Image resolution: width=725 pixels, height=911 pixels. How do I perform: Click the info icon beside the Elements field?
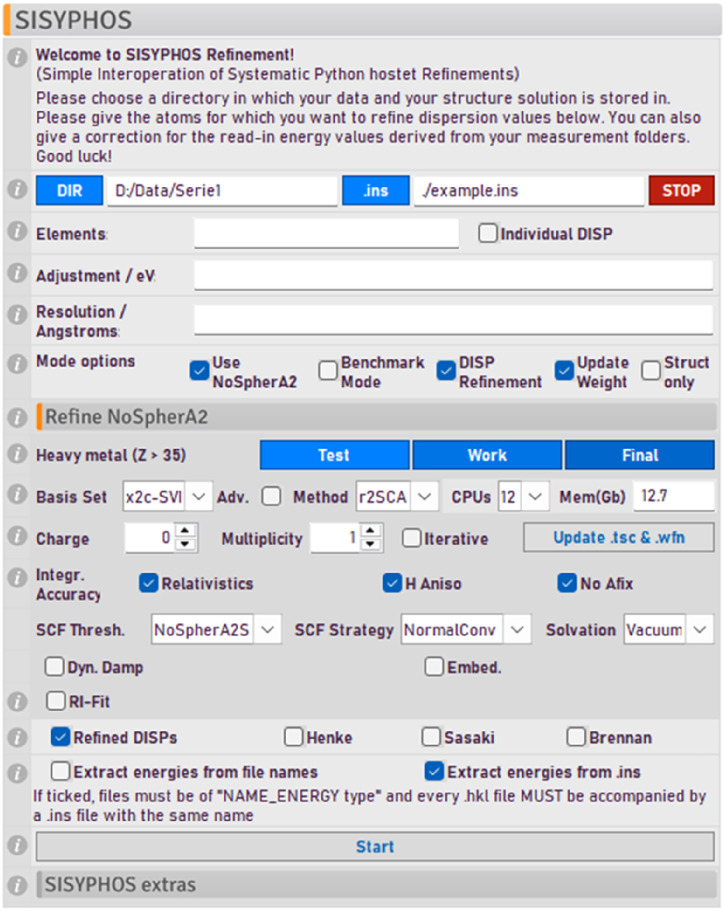[16, 232]
